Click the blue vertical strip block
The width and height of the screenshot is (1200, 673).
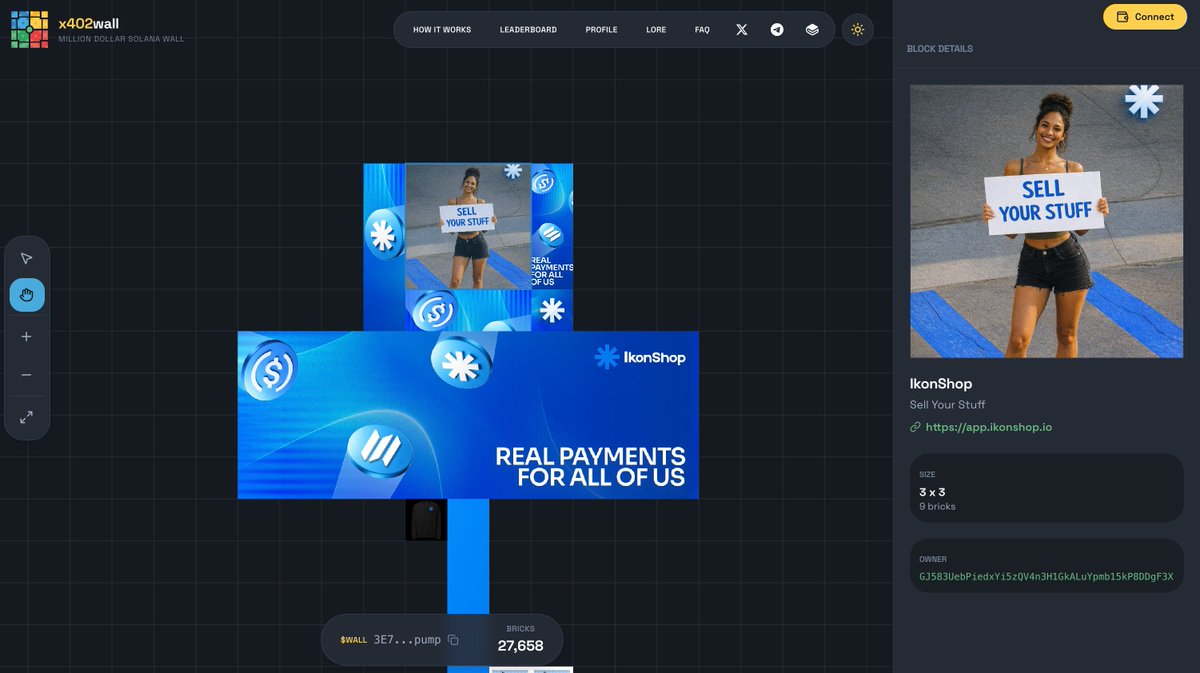pos(468,556)
